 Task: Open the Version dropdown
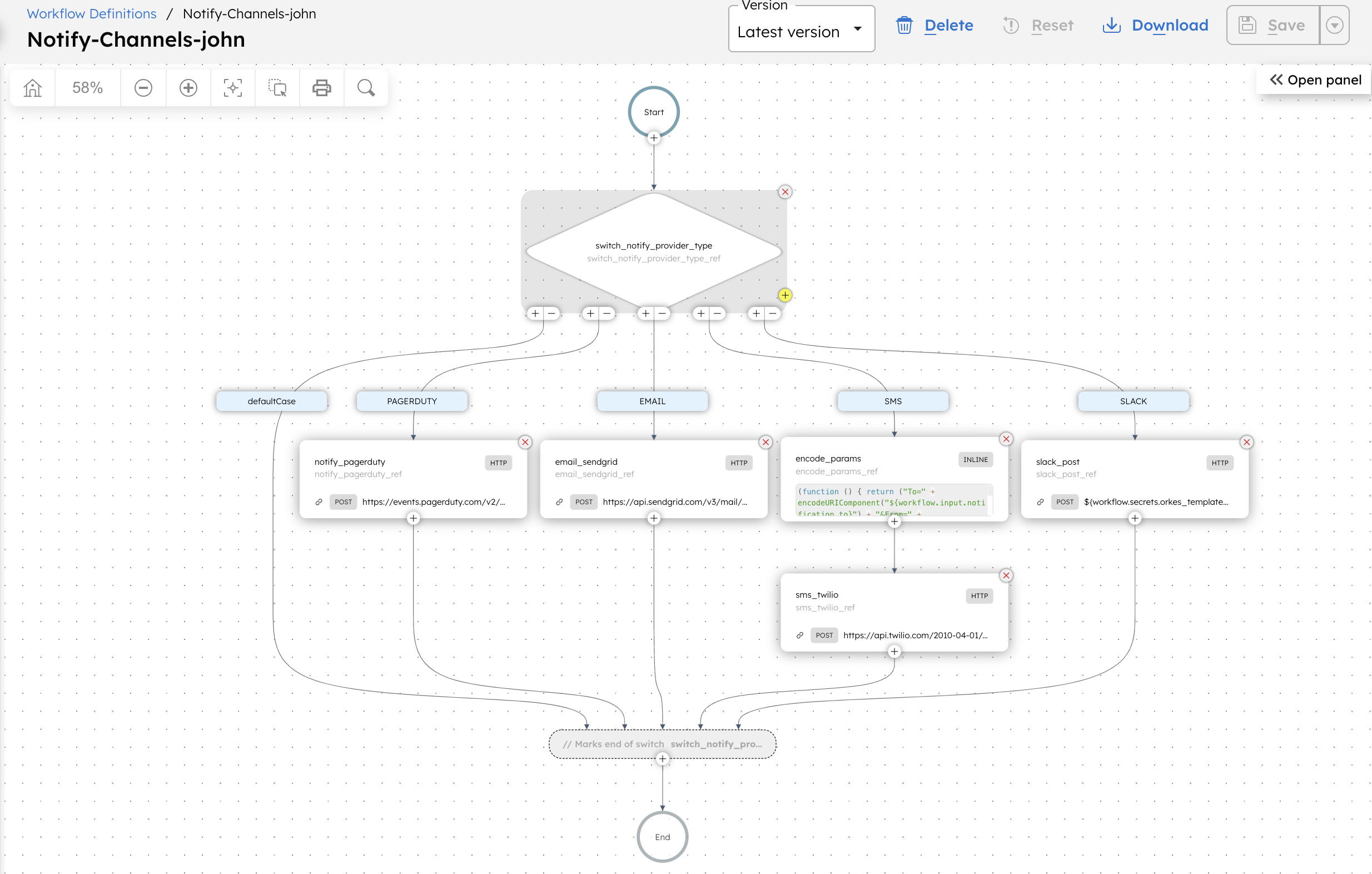tap(801, 29)
